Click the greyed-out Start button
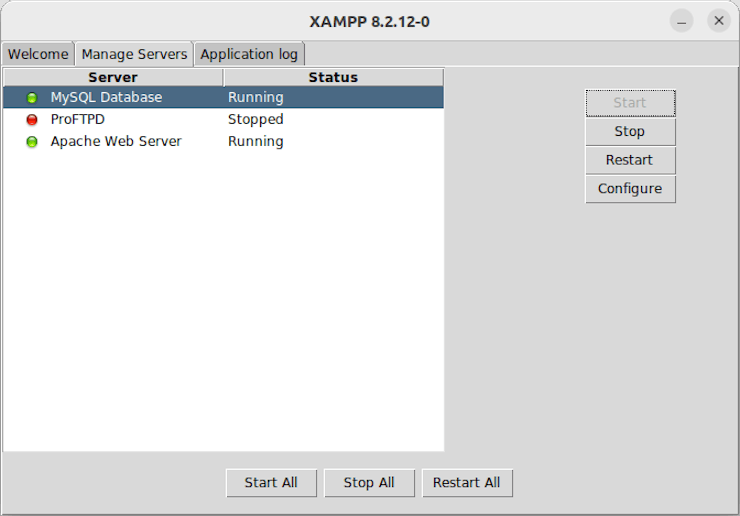The image size is (740, 516). pos(630,103)
